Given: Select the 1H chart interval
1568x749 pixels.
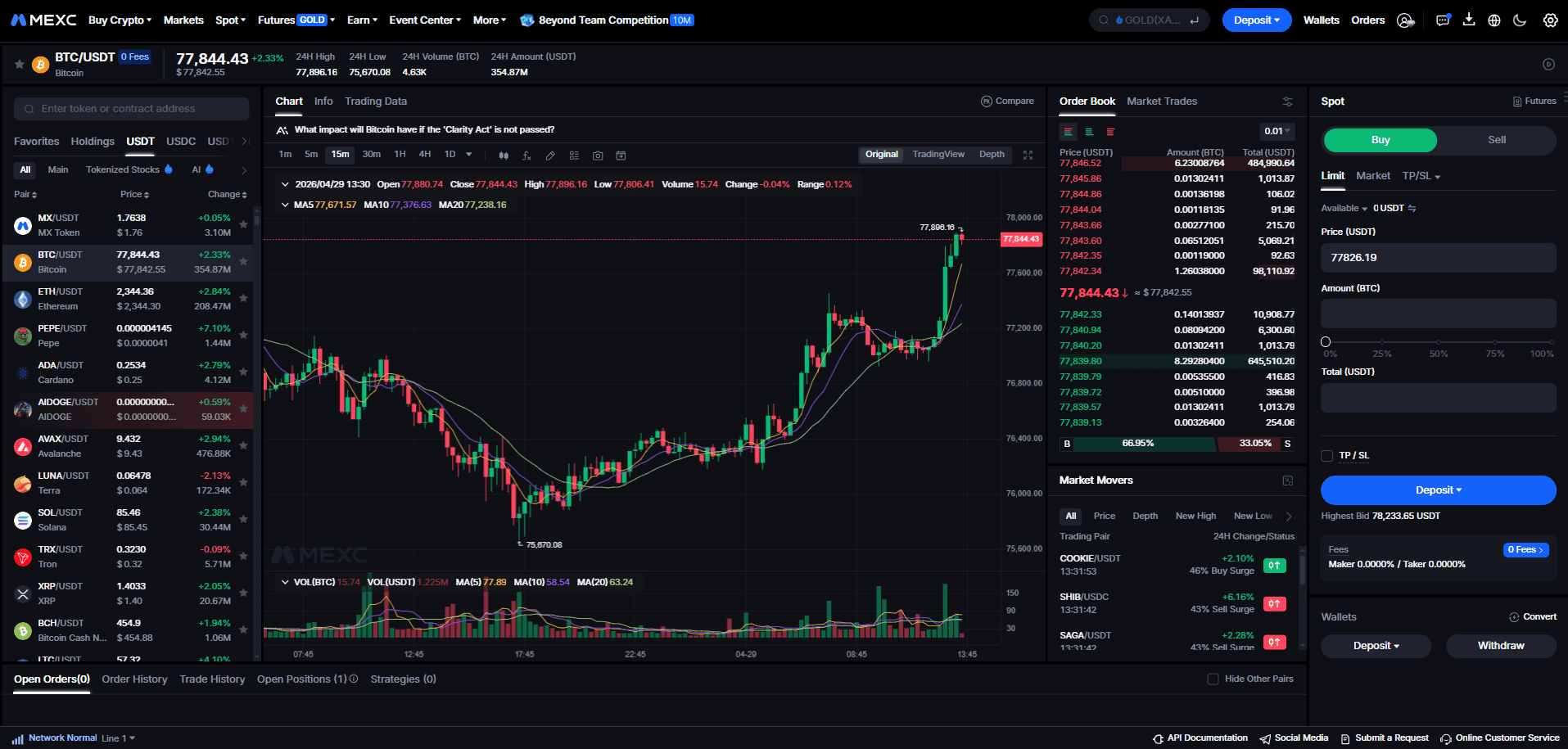Looking at the screenshot, I should (x=400, y=155).
